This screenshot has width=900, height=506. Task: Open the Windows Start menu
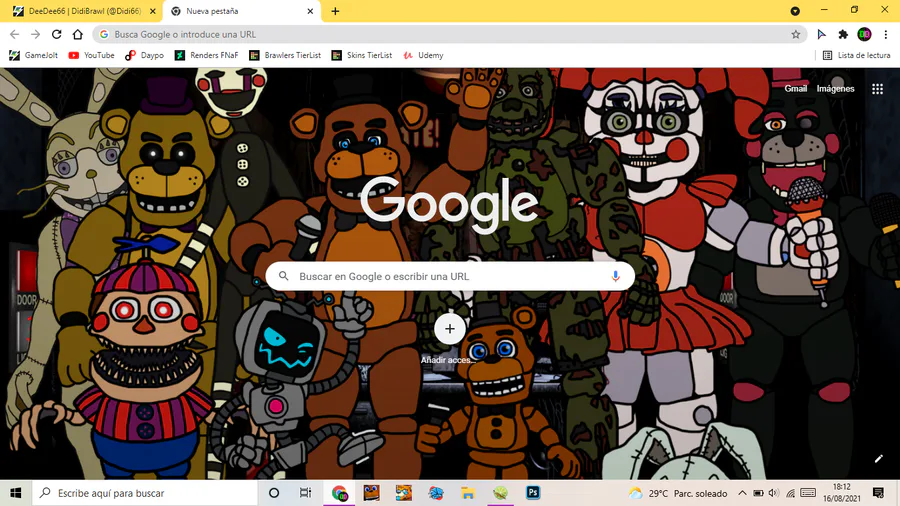(15, 493)
